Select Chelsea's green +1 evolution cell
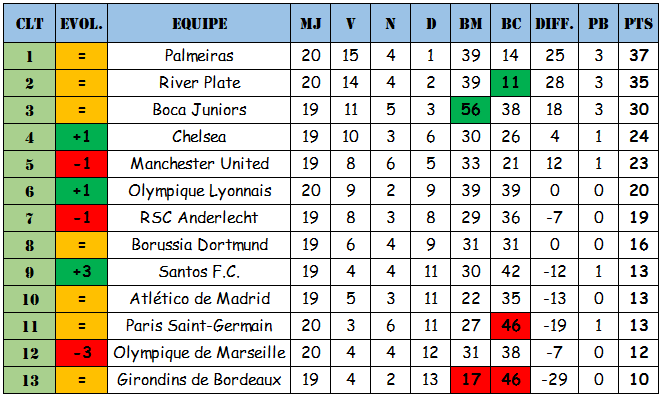 point(81,137)
